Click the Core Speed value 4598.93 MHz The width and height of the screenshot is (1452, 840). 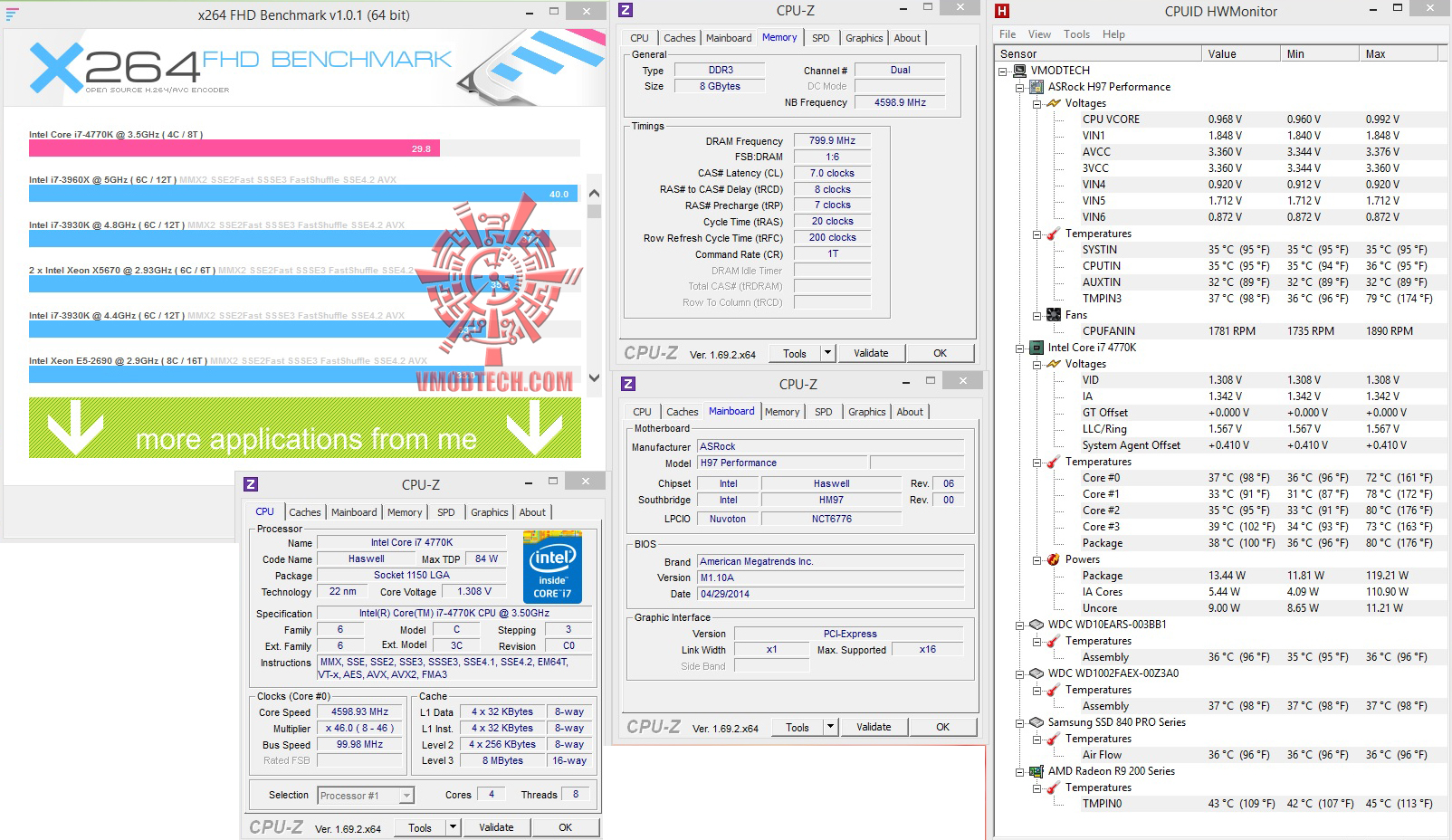(x=360, y=712)
